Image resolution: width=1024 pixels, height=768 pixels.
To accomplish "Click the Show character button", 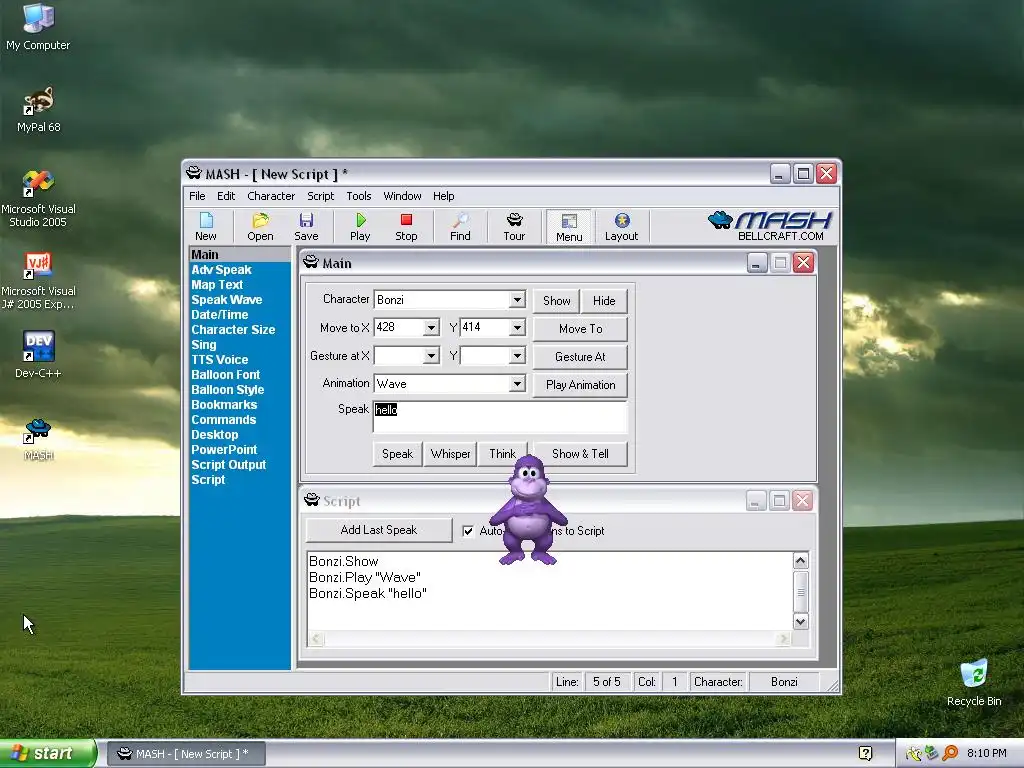I will (x=556, y=301).
